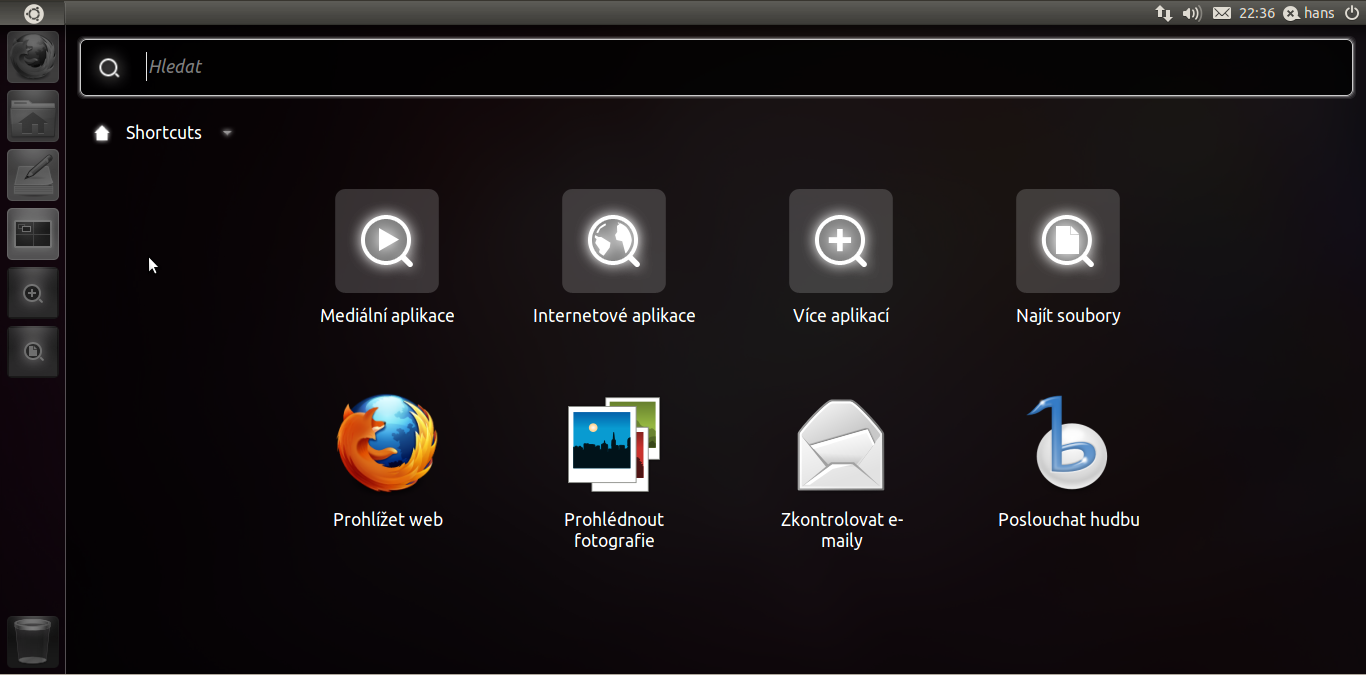
Task: Open the workspace switcher launcher icon
Action: [33, 234]
